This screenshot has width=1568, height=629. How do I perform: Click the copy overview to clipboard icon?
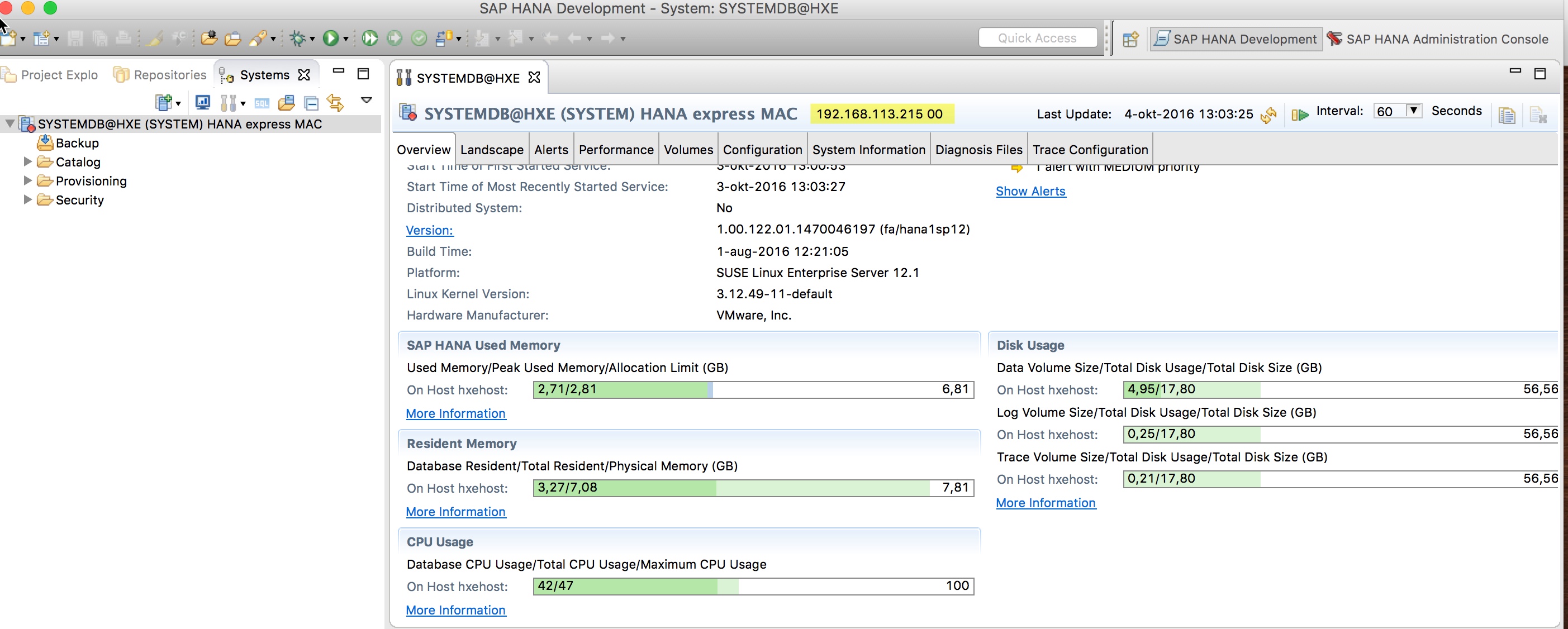pos(1507,115)
